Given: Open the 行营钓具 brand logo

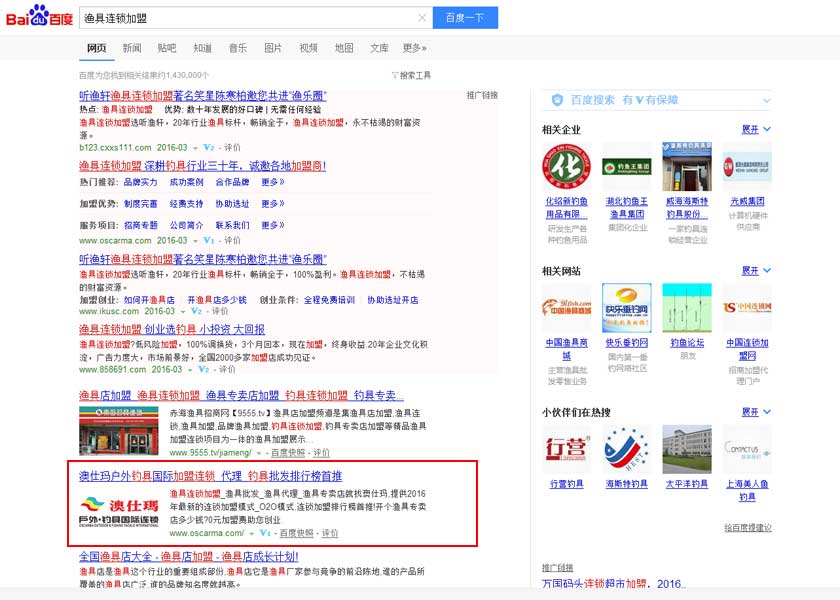Looking at the screenshot, I should [566, 449].
